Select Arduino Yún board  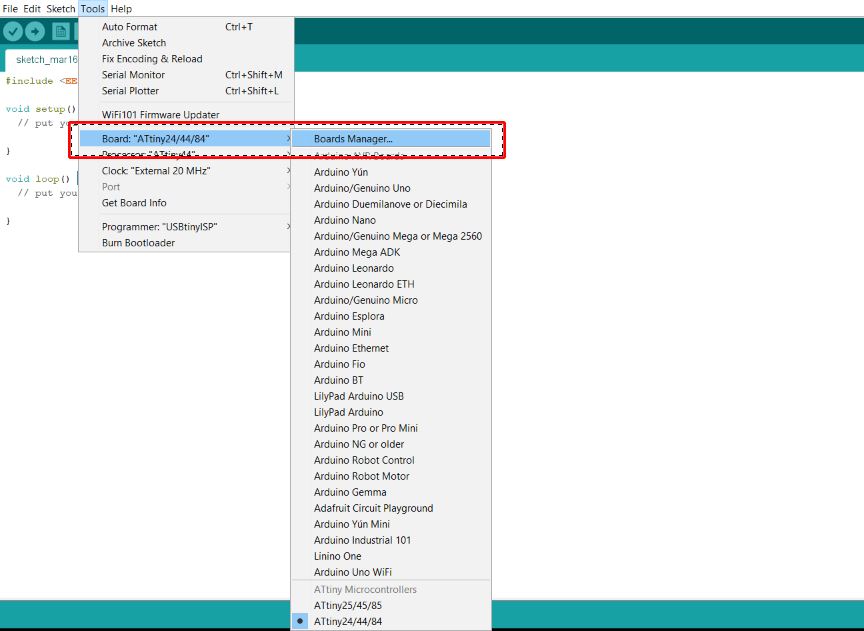[x=391, y=172]
